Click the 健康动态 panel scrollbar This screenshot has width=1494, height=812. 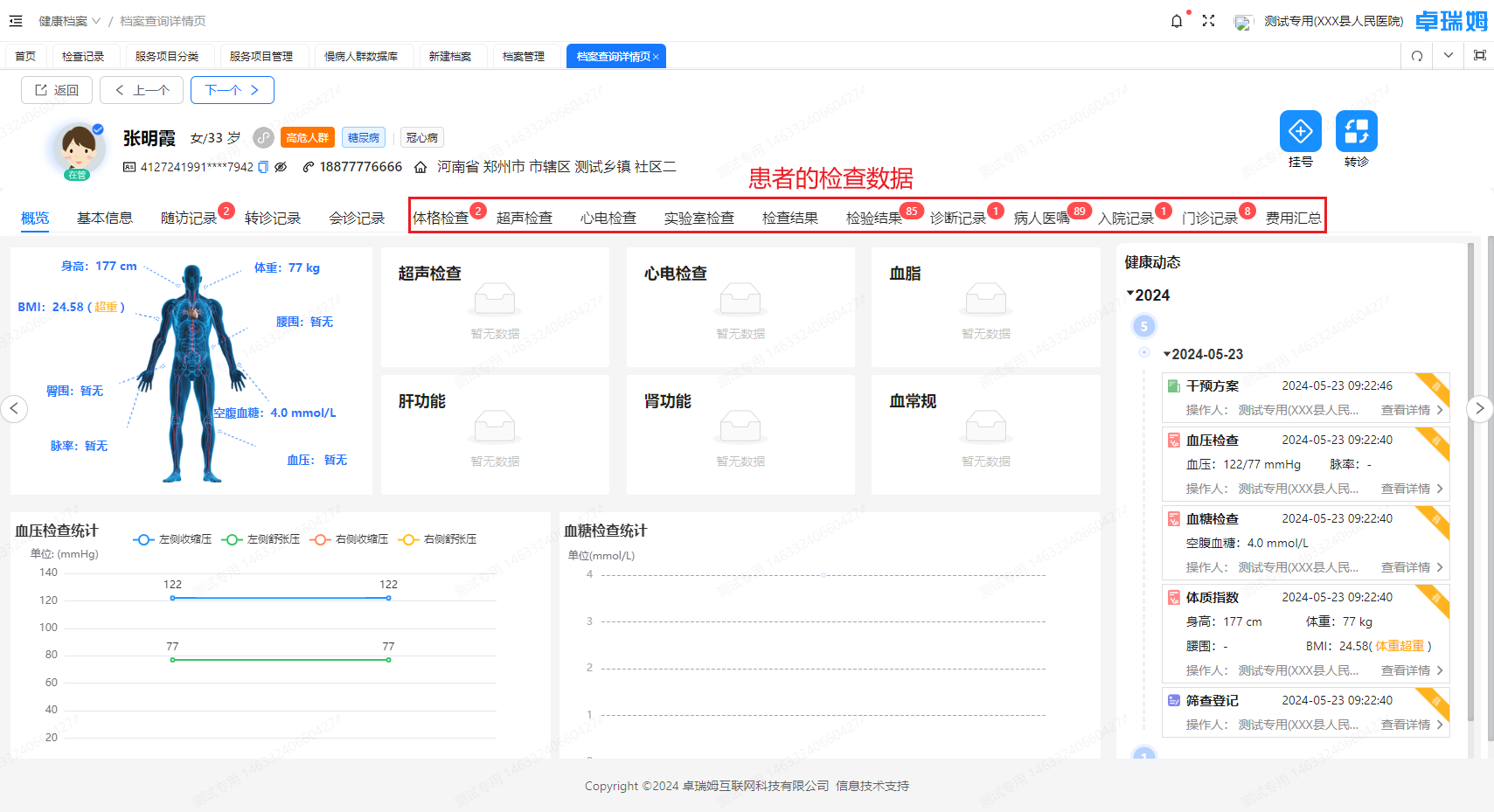1470,481
